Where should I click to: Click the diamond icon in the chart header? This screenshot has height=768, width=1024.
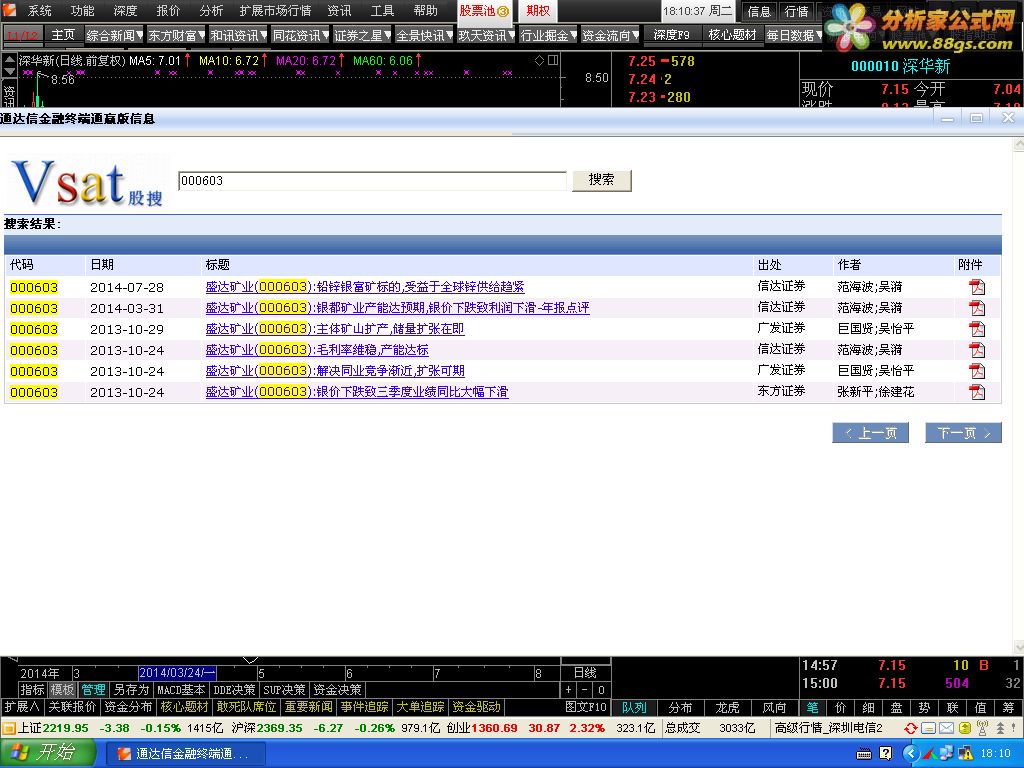coord(539,60)
